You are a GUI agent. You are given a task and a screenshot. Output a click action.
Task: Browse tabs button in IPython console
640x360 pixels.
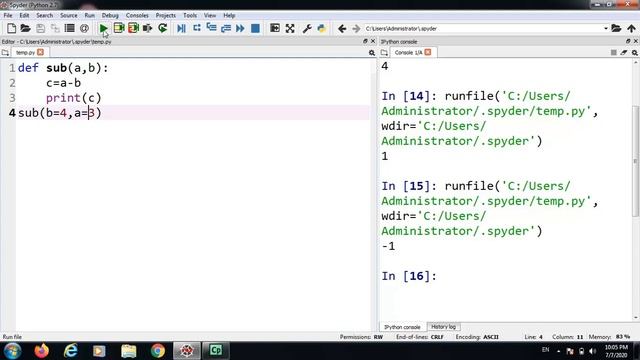(x=384, y=53)
